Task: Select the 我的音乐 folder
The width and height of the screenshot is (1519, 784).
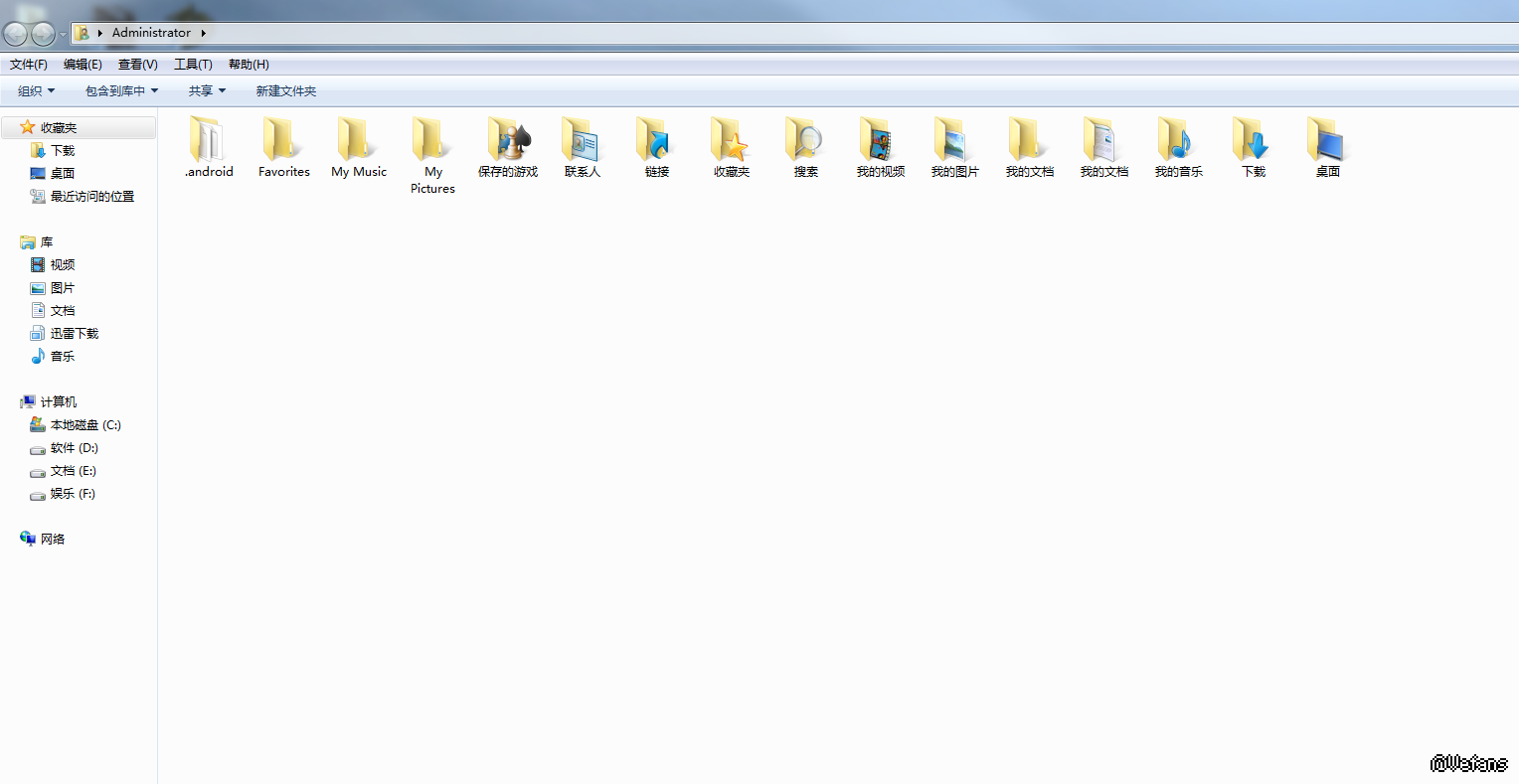Action: 1179,139
